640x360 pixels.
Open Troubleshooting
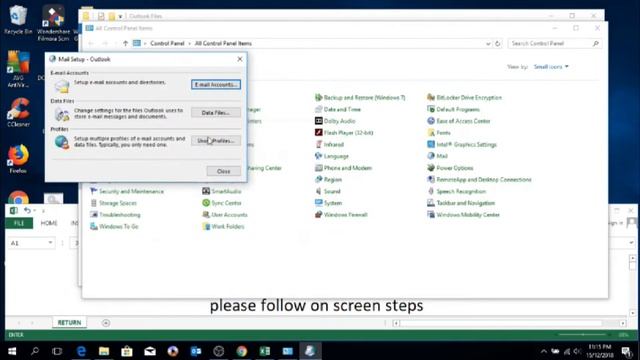tap(115, 215)
